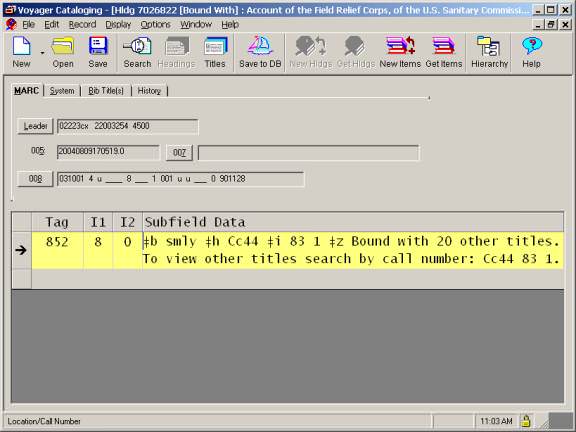Show the record Hierarchy
Image resolution: width=576 pixels, height=432 pixels.
click(x=489, y=52)
